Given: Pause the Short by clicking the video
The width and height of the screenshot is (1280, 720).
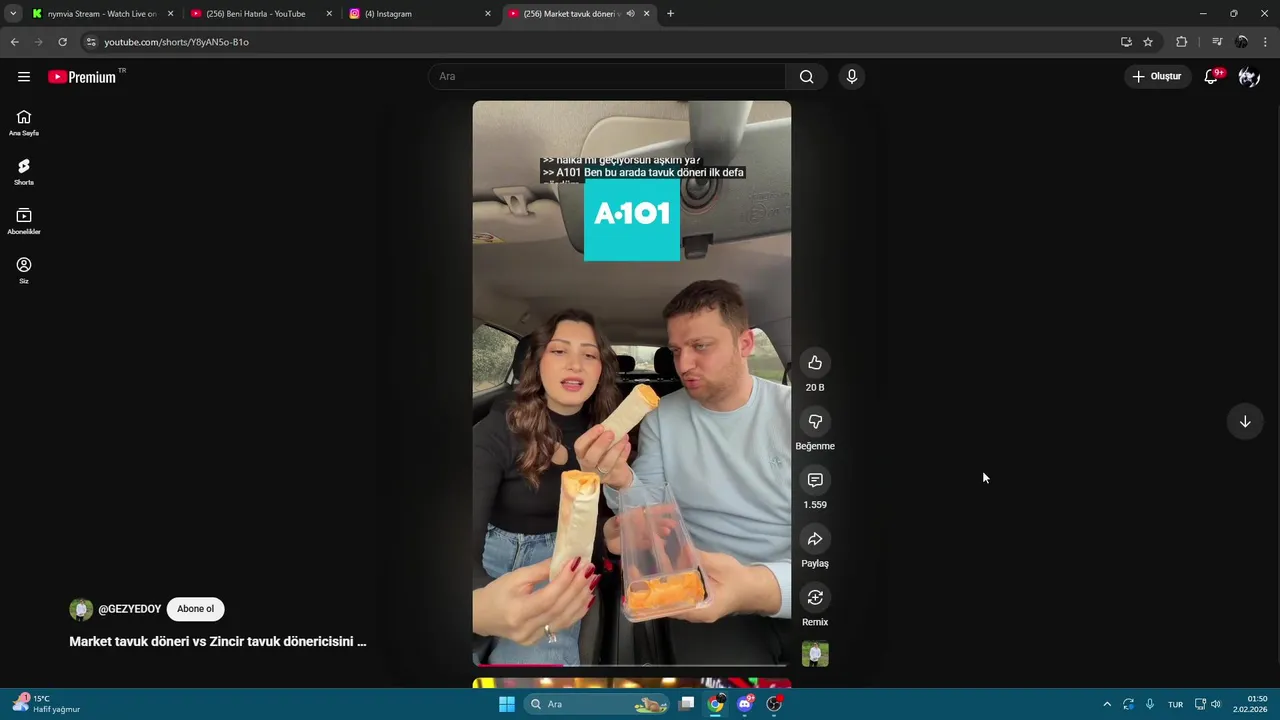Looking at the screenshot, I should (632, 383).
